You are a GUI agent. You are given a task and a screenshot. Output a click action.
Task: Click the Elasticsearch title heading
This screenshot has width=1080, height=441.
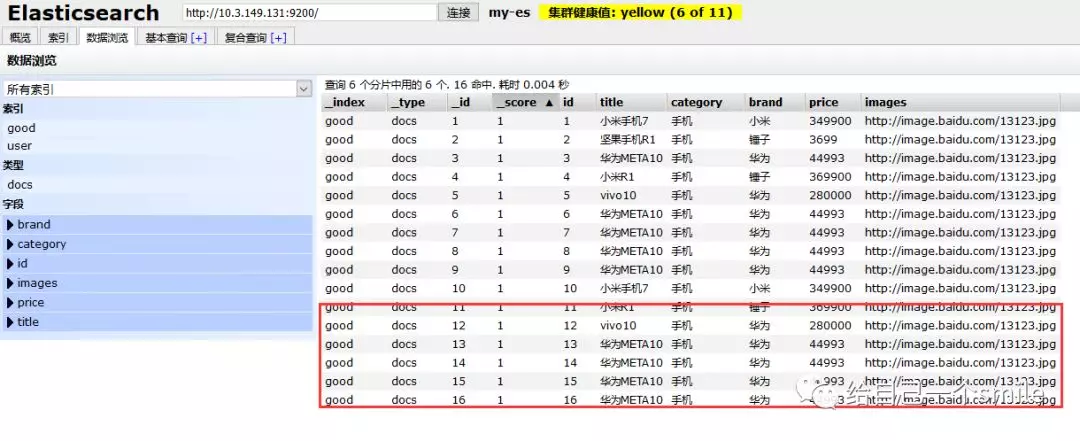point(83,12)
